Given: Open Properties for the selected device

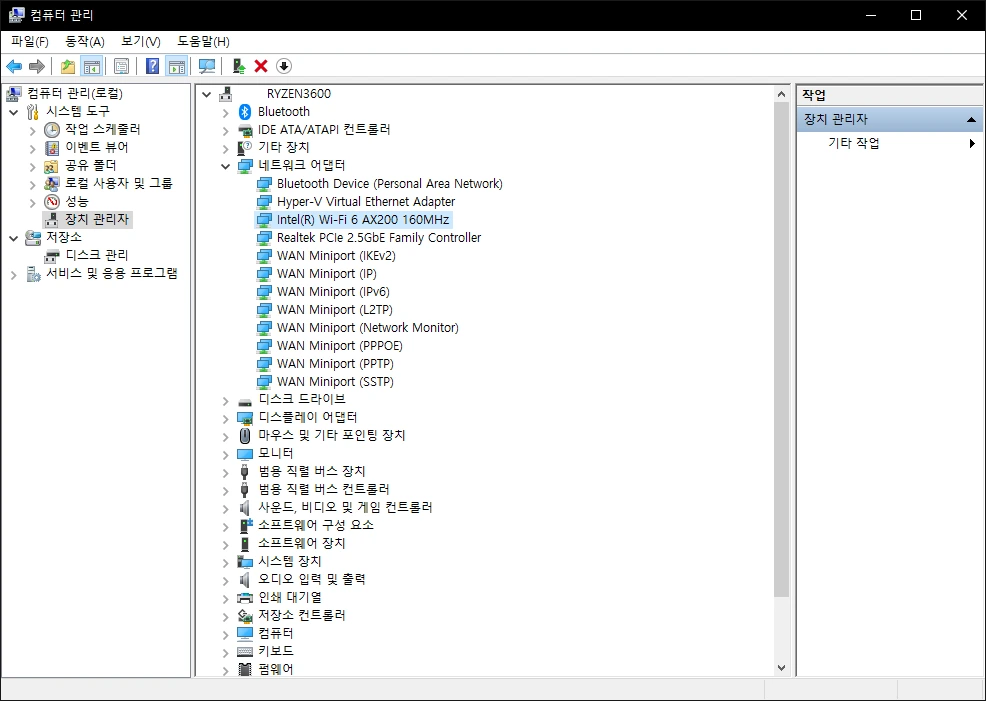Looking at the screenshot, I should [x=120, y=66].
